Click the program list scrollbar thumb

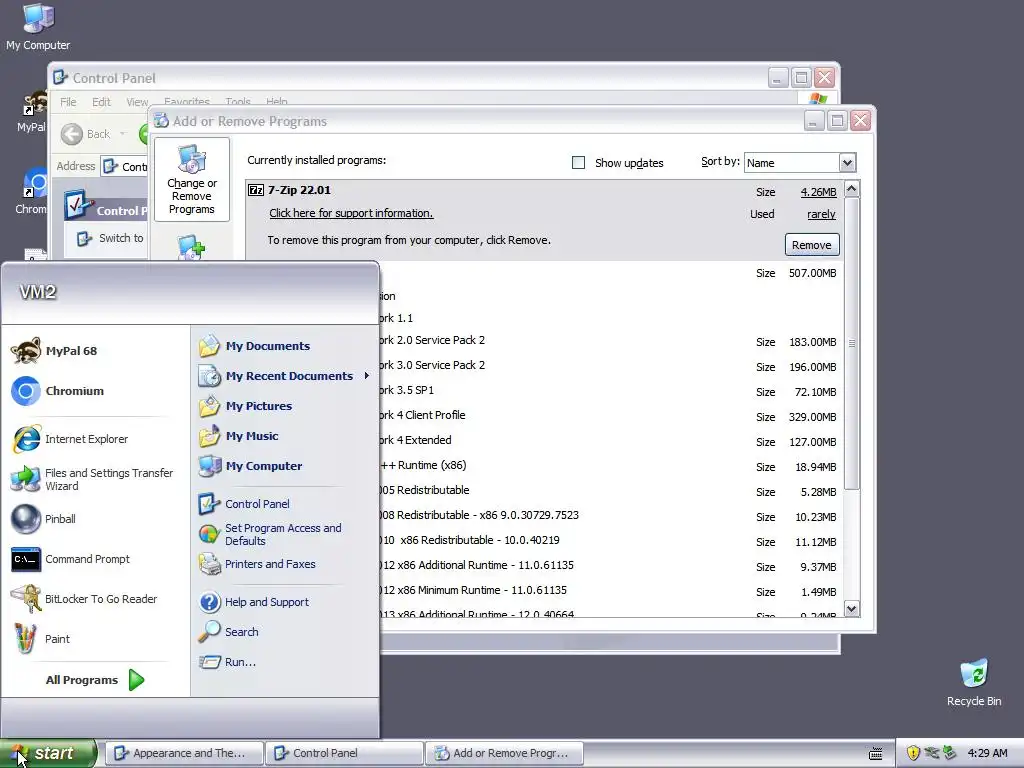point(851,343)
